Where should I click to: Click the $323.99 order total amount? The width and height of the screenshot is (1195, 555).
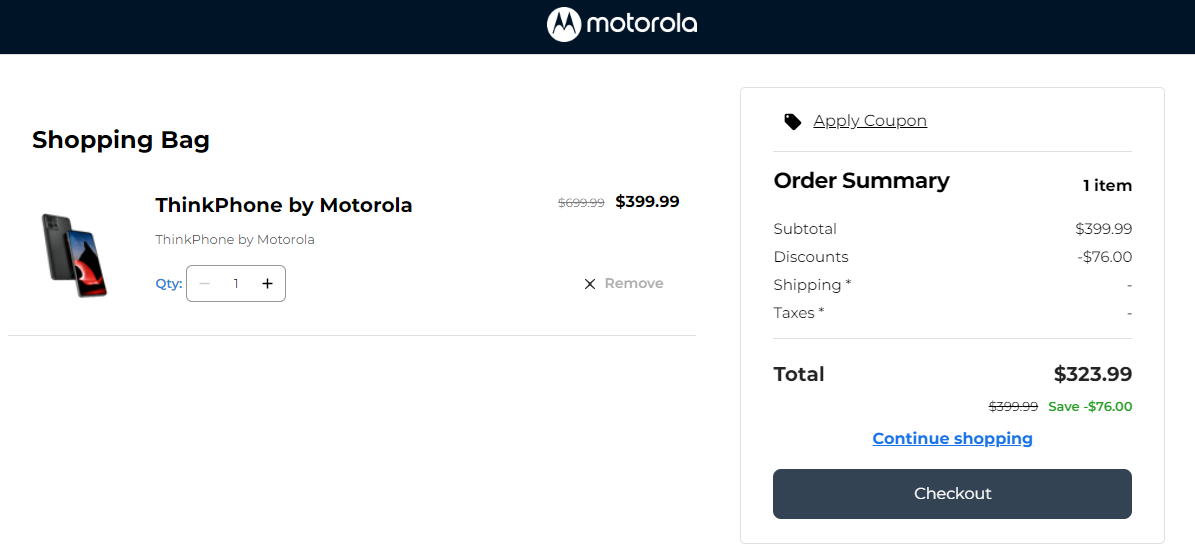click(1093, 375)
